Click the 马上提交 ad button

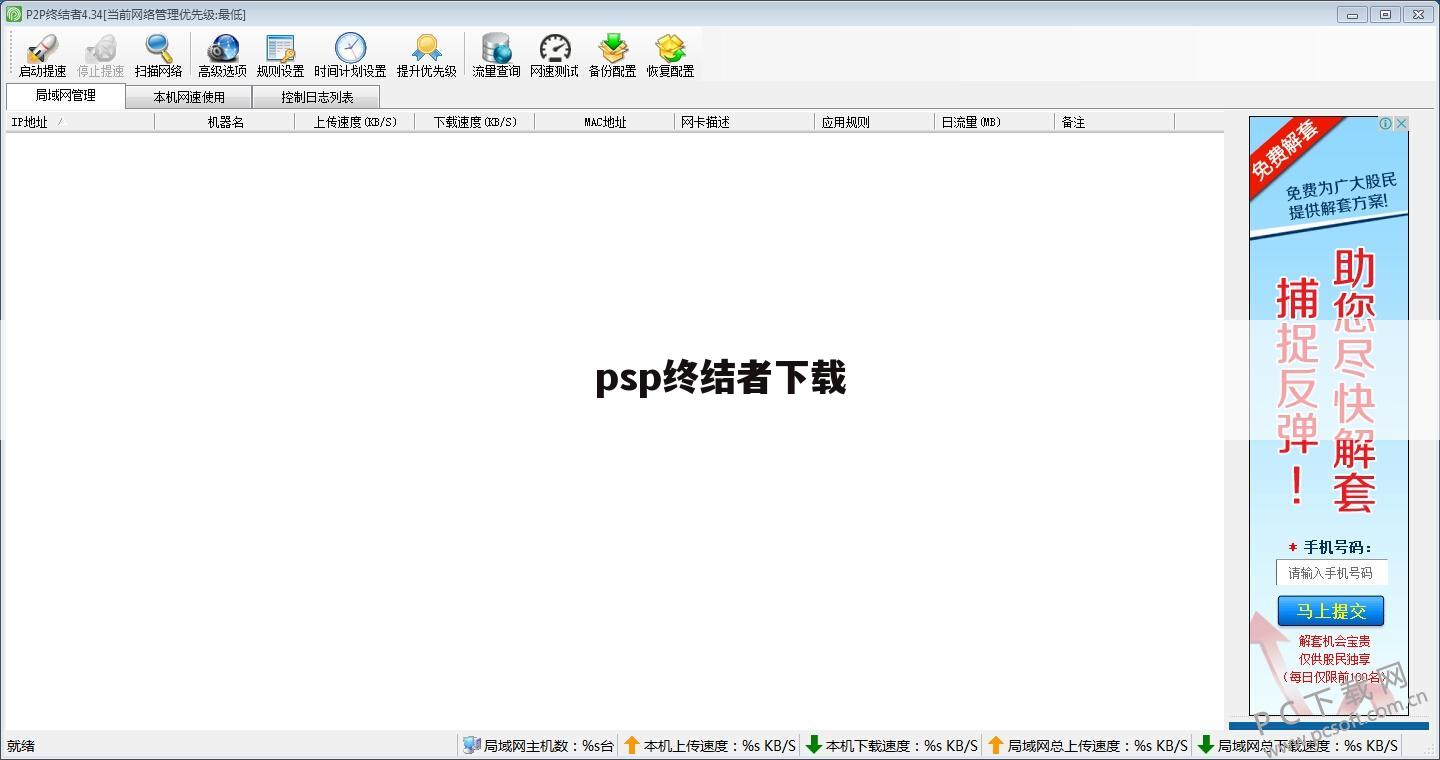pos(1331,611)
